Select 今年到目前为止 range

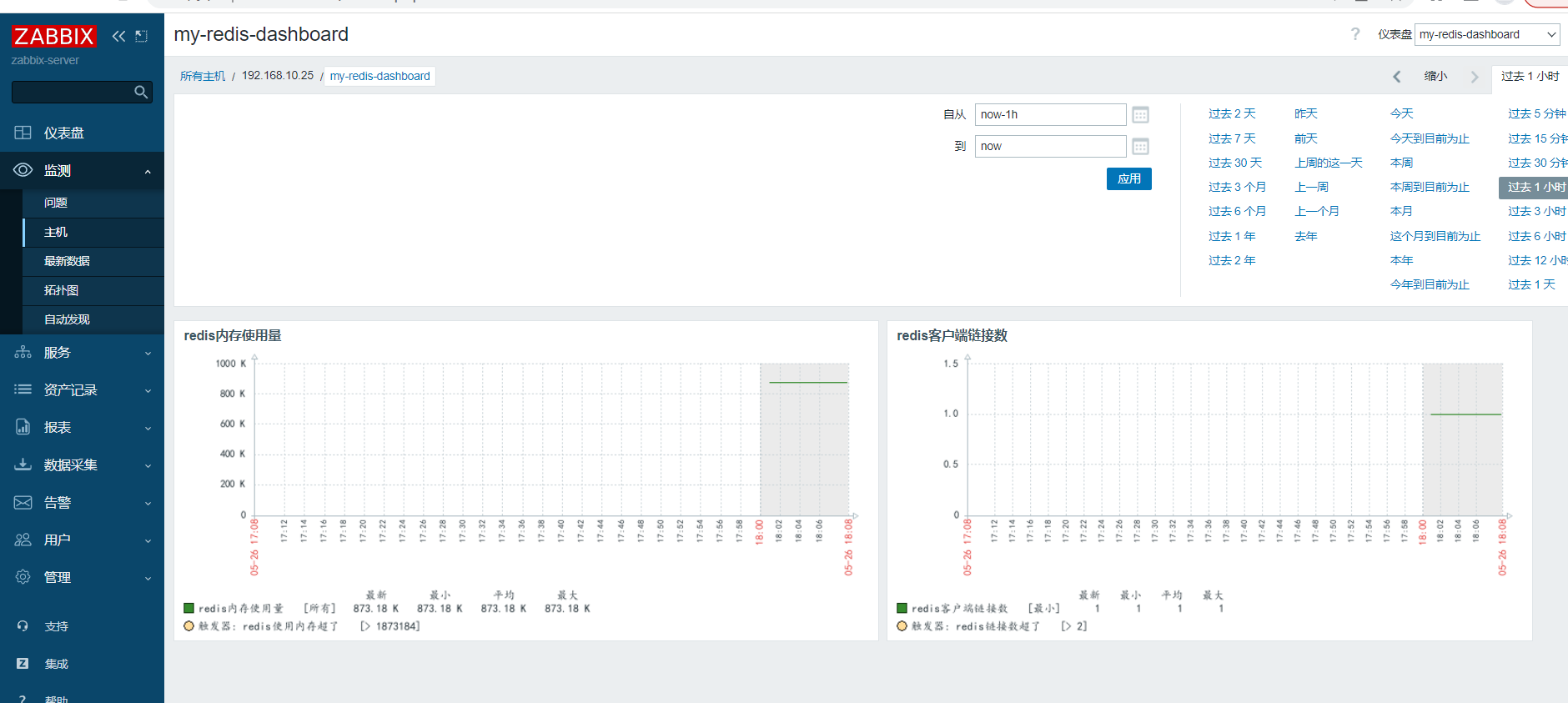tap(1430, 284)
